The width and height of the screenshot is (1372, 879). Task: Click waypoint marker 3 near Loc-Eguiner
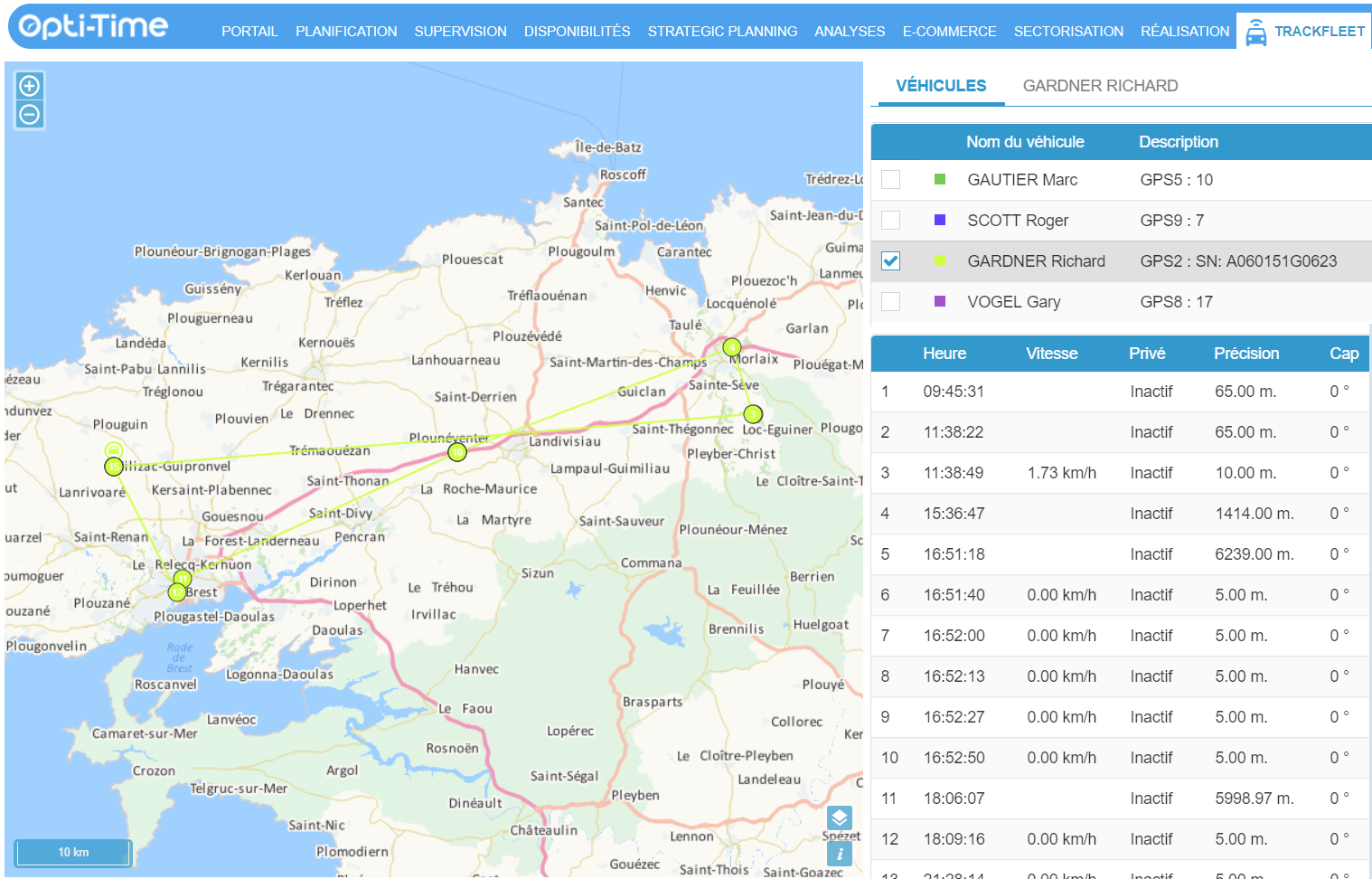click(753, 413)
